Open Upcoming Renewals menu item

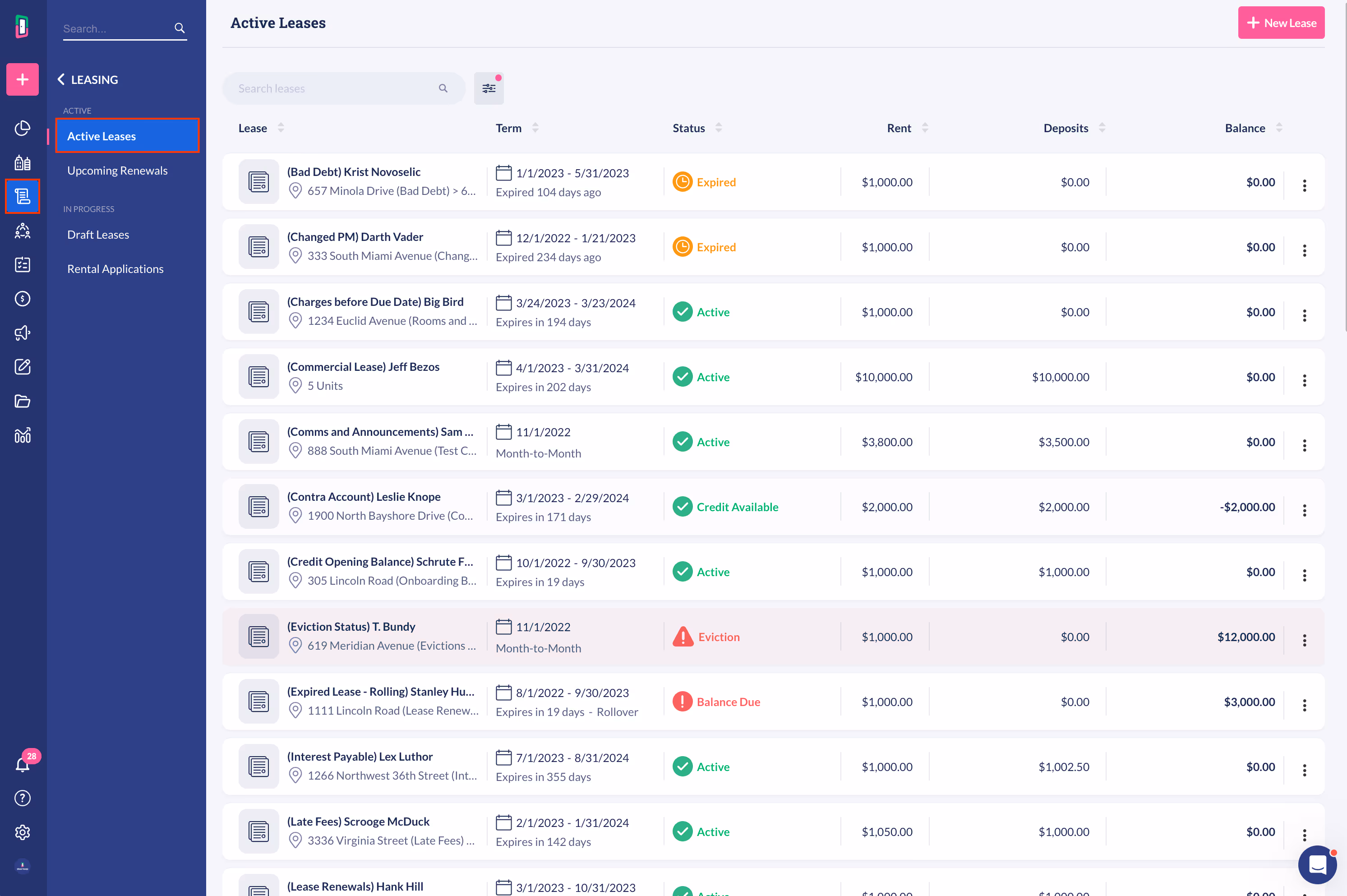pyautogui.click(x=117, y=171)
